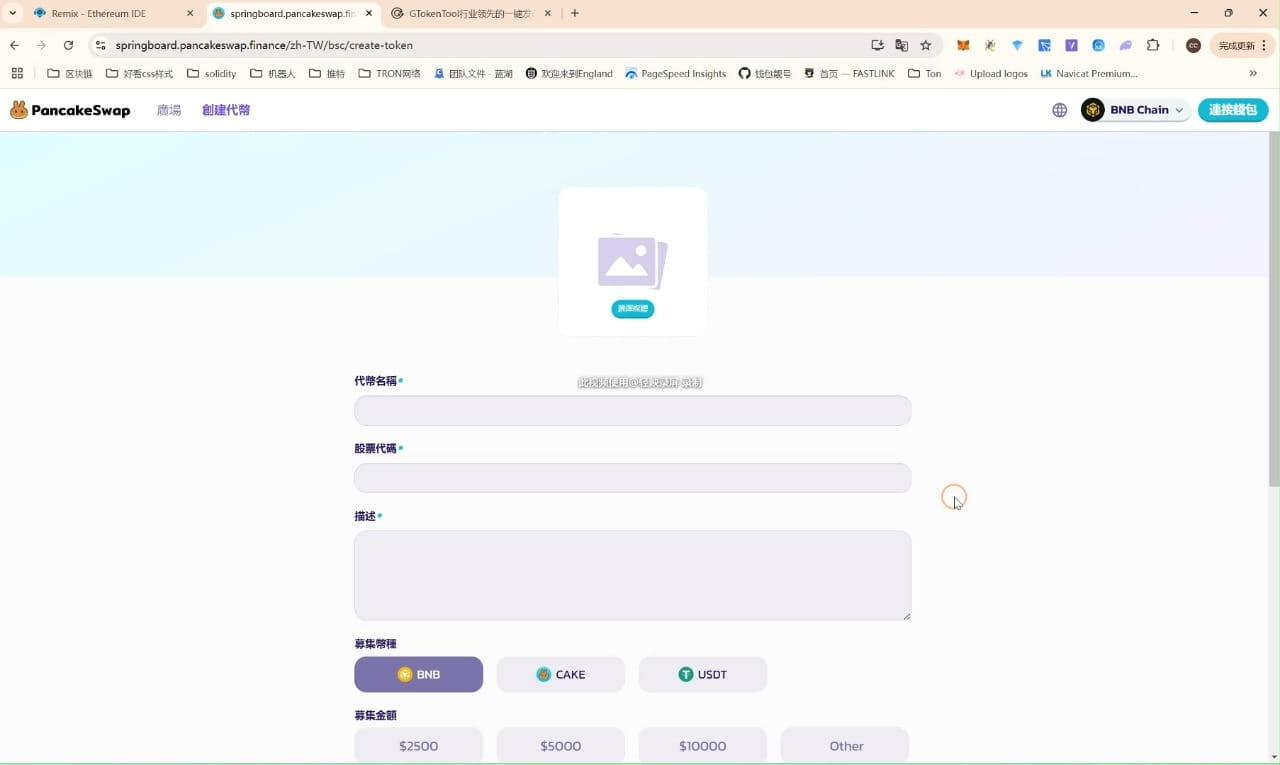Click the CAKE coin icon
The image size is (1280, 765).
[x=543, y=674]
